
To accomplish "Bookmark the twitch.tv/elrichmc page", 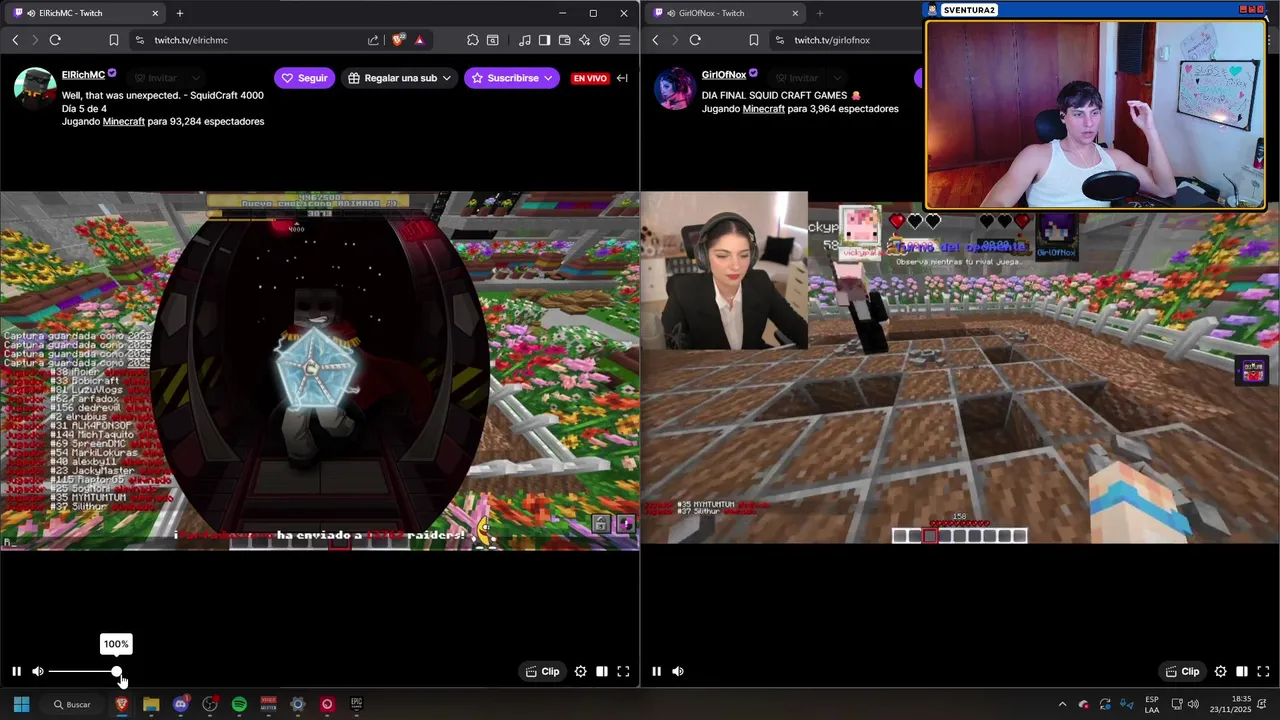I will click(x=114, y=40).
